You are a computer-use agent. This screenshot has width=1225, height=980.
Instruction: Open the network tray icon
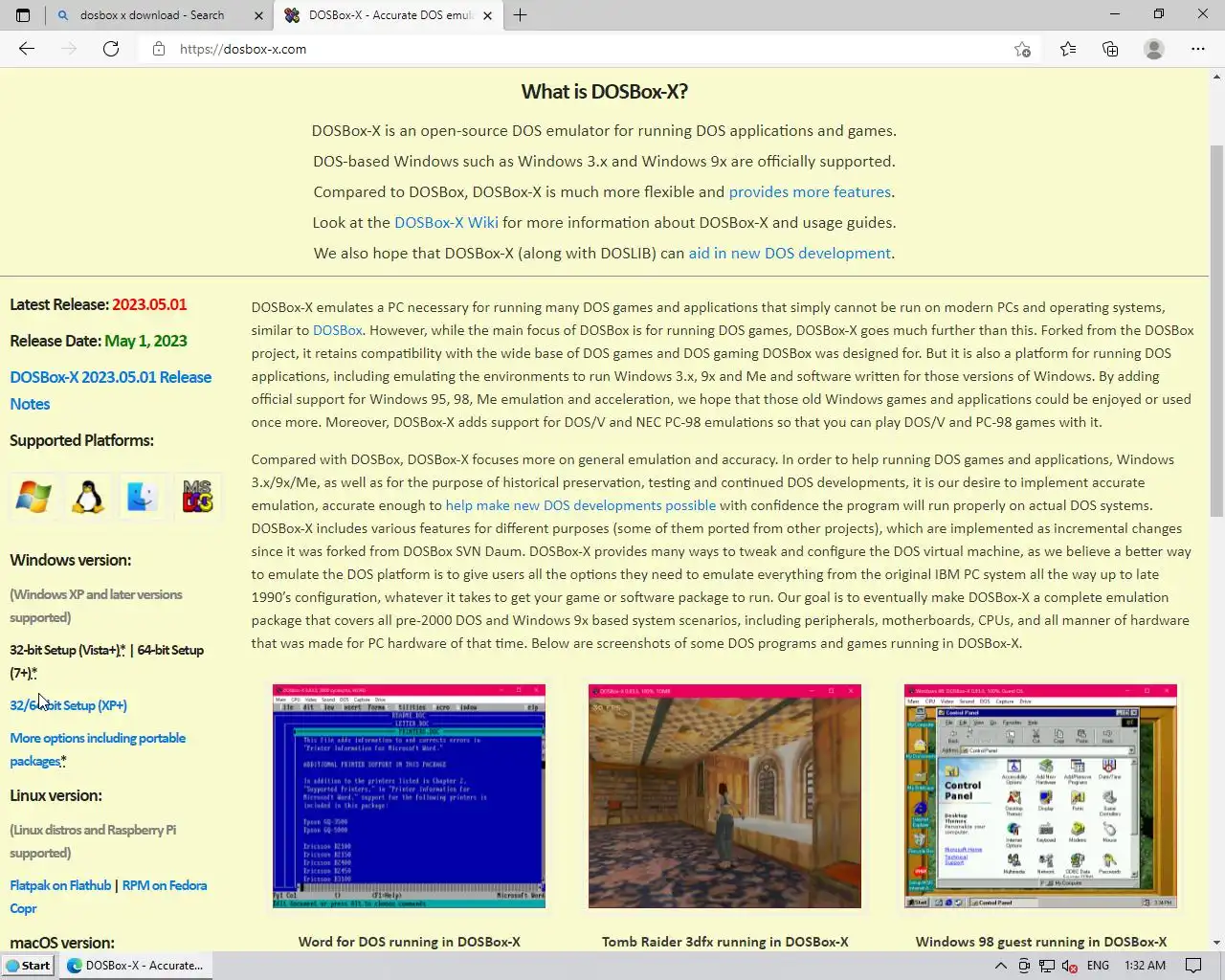point(1047,965)
